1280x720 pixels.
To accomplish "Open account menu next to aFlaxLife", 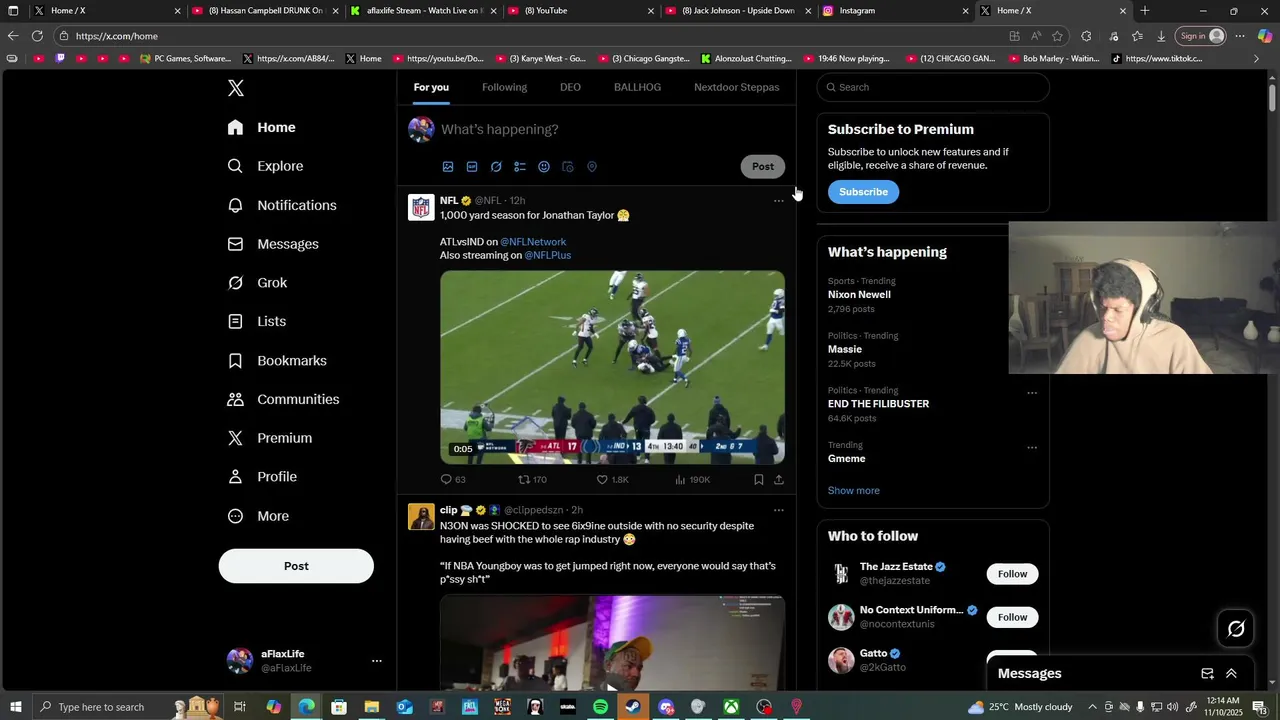I will pos(377,661).
